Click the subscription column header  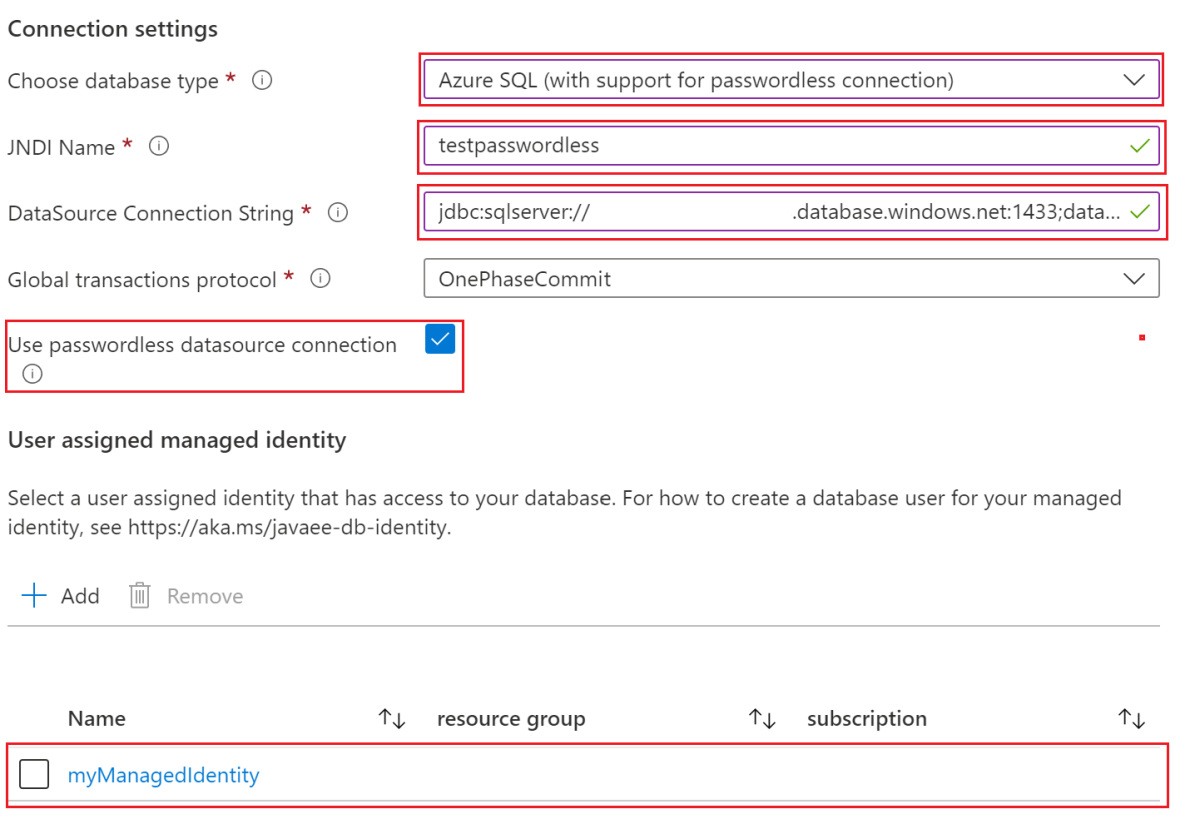point(866,718)
